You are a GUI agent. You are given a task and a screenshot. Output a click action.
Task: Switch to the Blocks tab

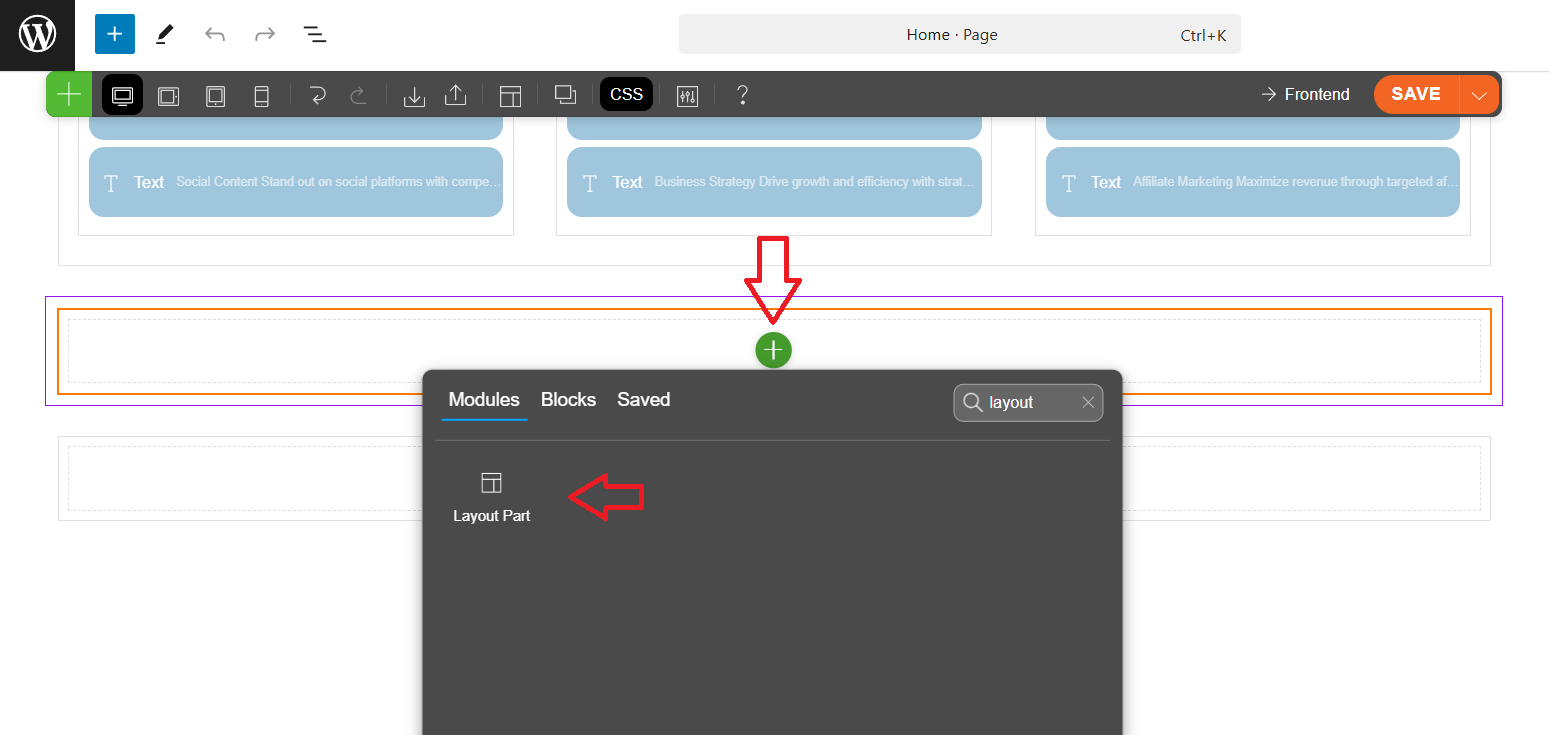[x=568, y=400]
